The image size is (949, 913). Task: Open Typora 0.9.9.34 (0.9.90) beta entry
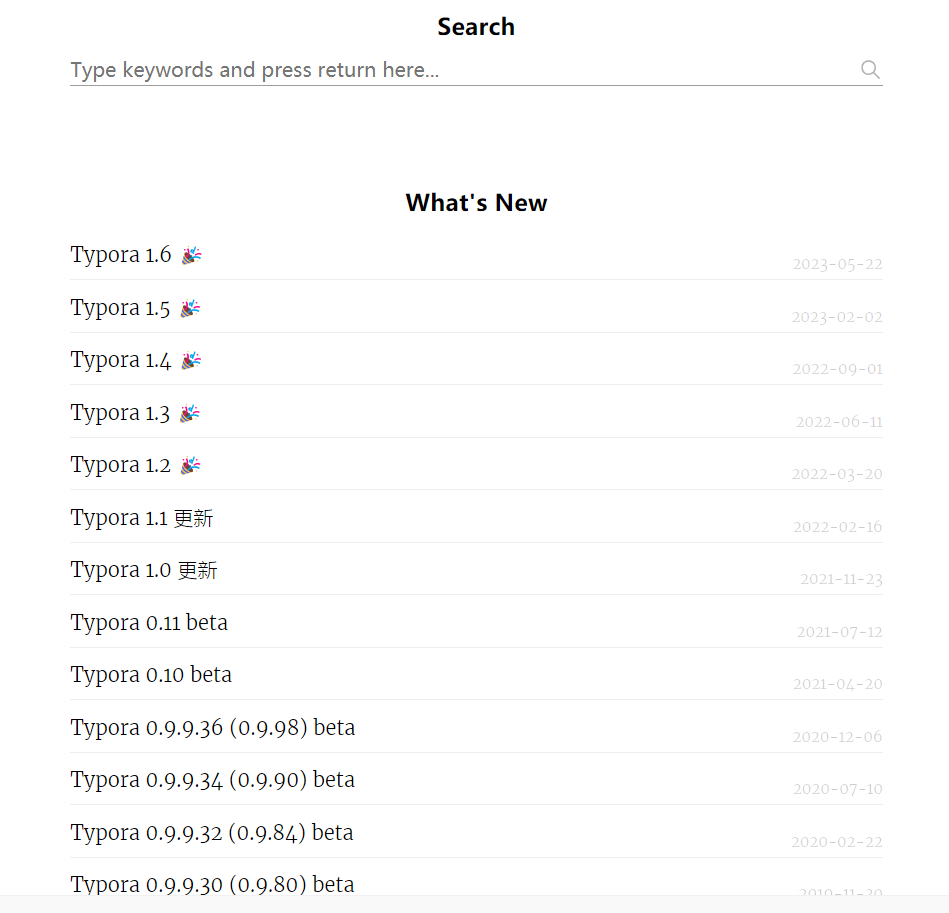point(212,780)
